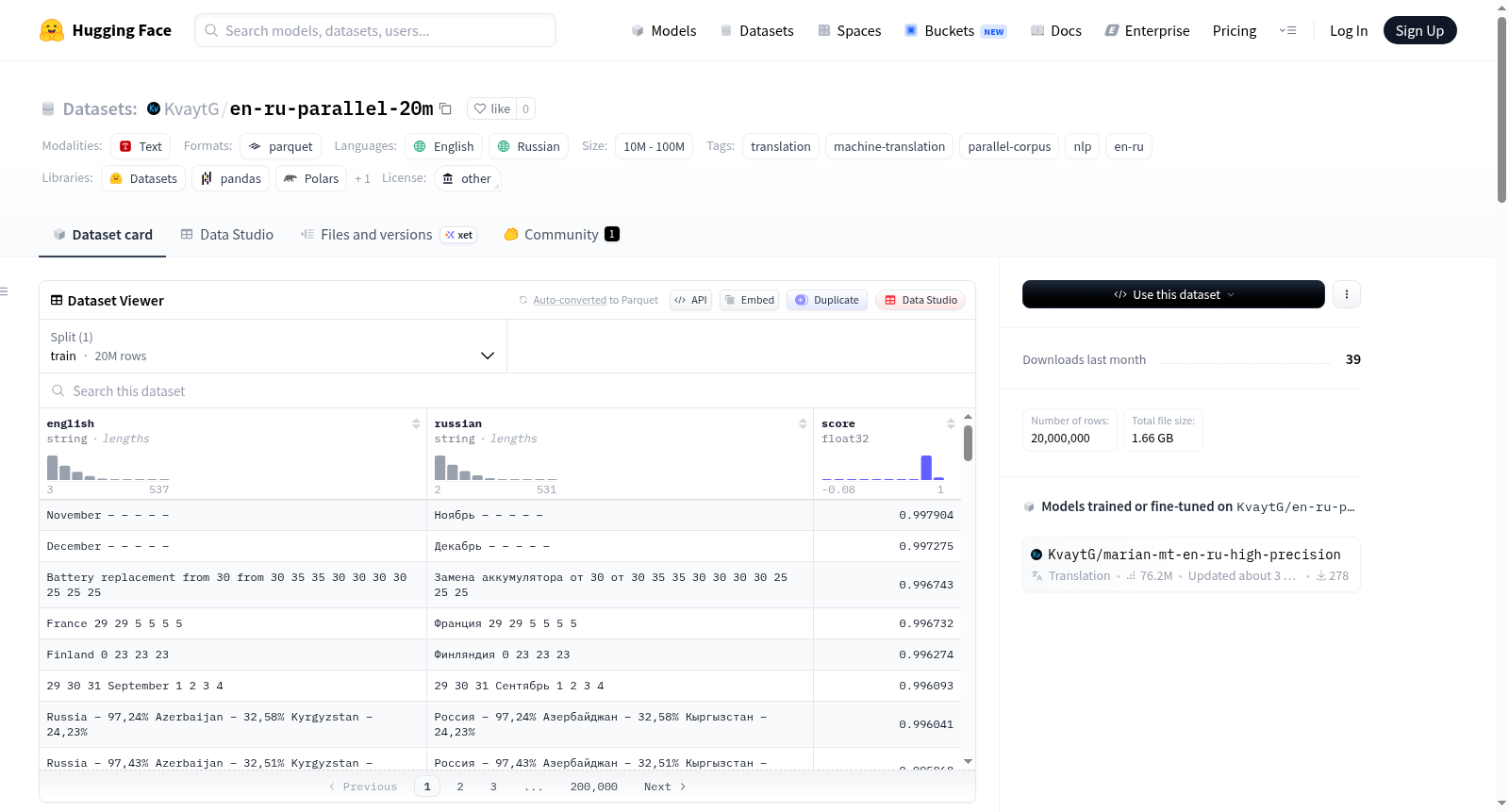Select the pandas library tag
This screenshot has height=812, width=1509.
(231, 178)
